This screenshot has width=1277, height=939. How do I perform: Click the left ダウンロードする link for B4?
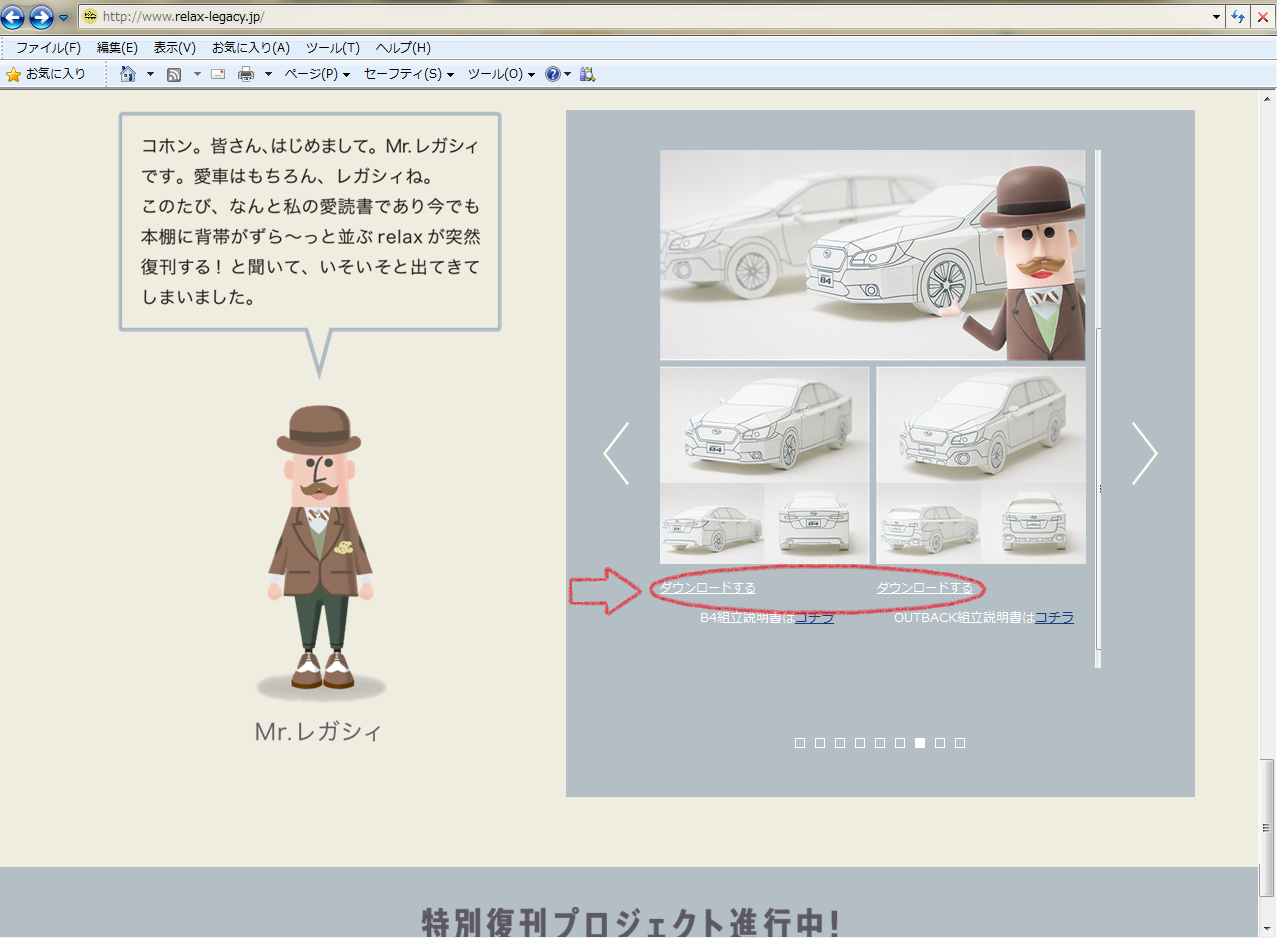tap(708, 588)
